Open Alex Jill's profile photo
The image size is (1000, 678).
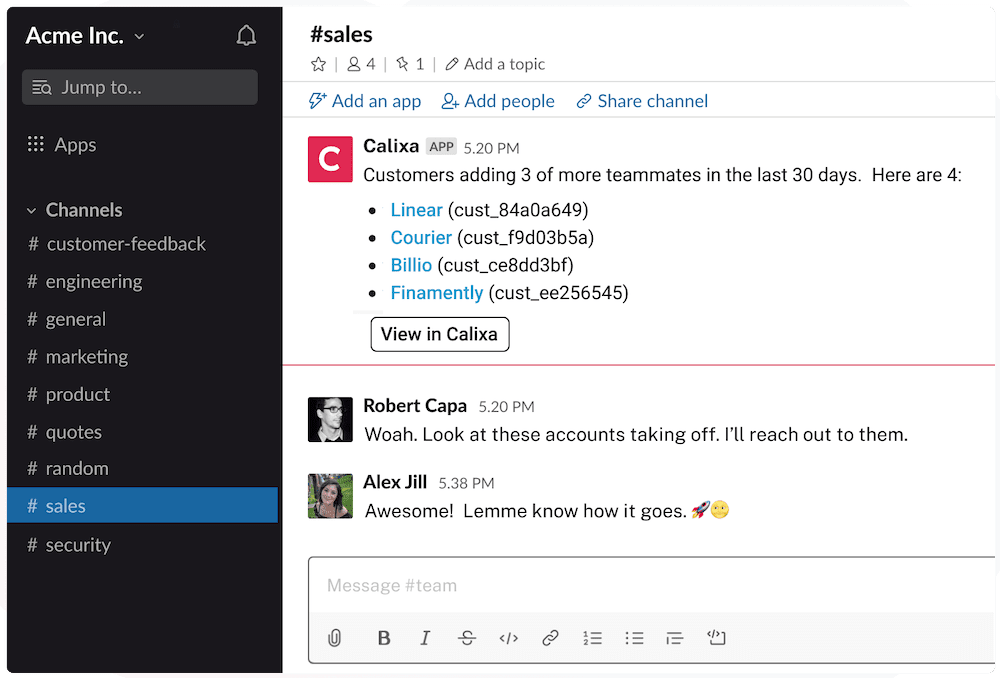pyautogui.click(x=330, y=496)
